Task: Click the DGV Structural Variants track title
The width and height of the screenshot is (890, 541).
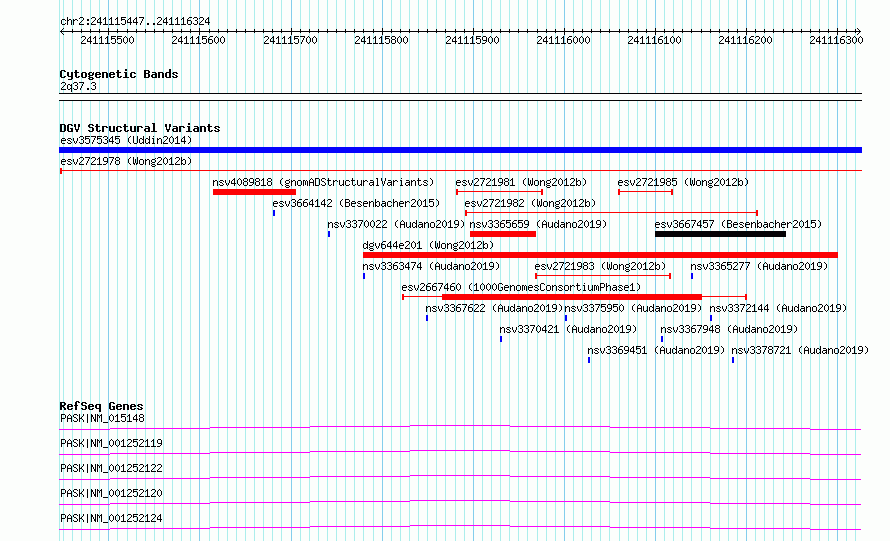Action: click(140, 128)
